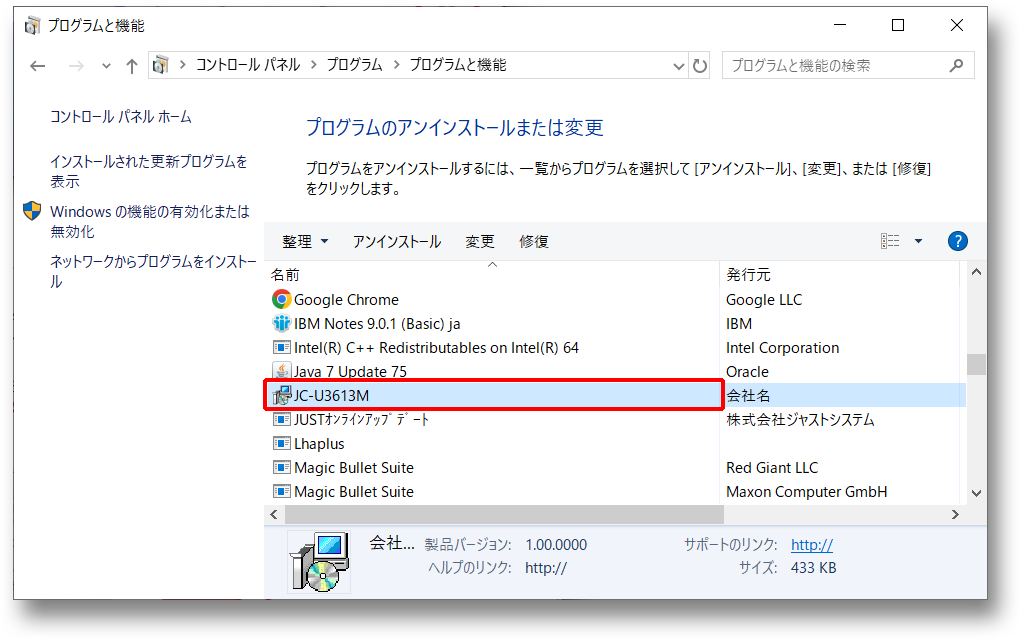Click the address bar Control Panel icon

pos(160,65)
